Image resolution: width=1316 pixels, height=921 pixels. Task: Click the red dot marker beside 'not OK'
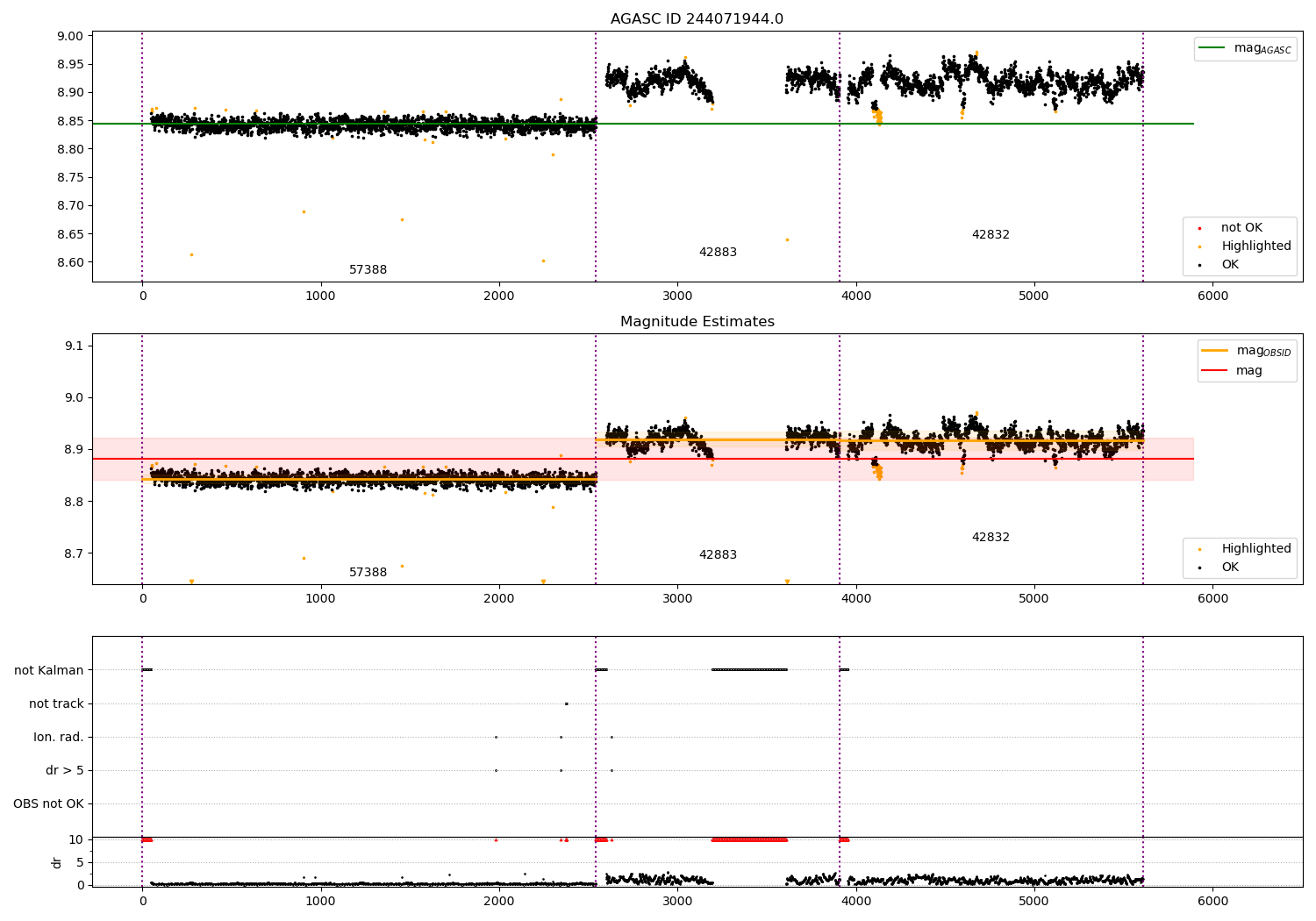1199,228
